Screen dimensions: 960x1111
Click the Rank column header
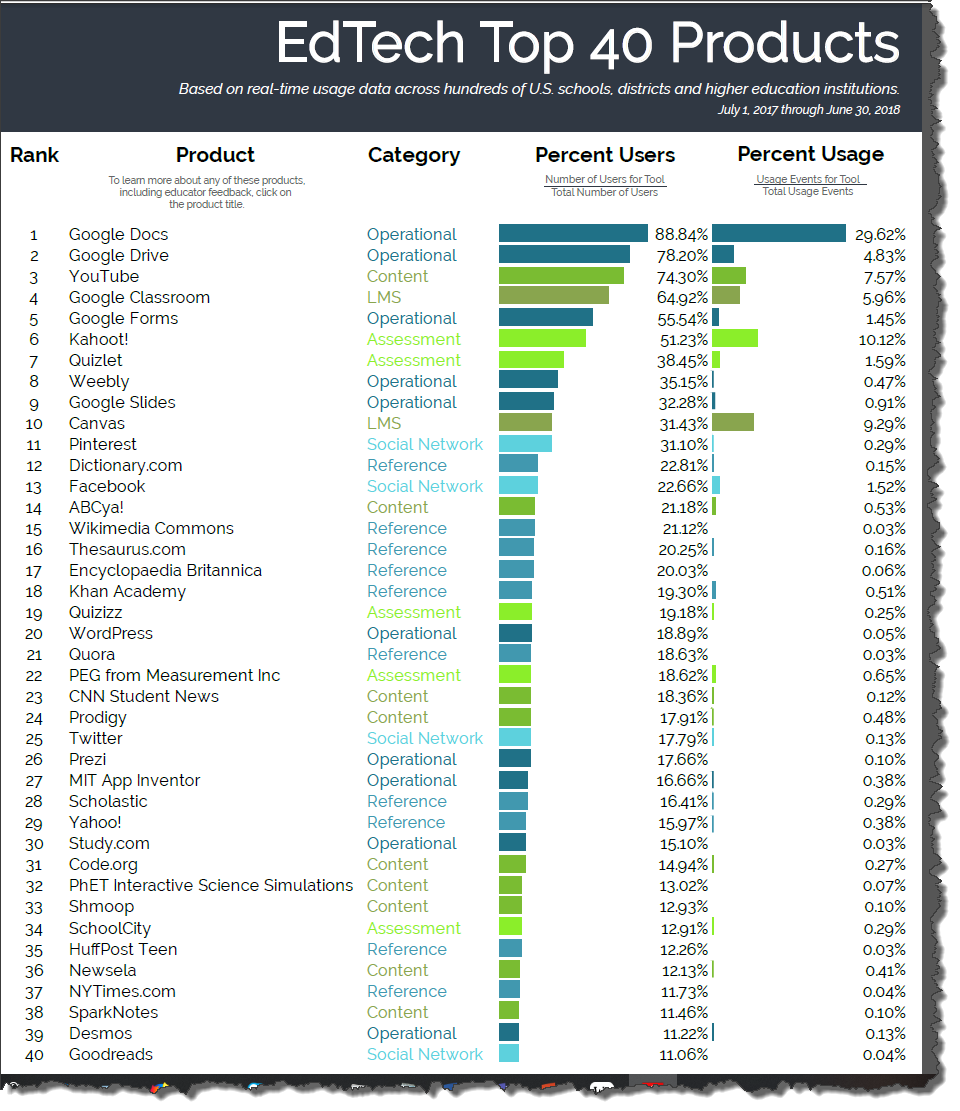click(x=34, y=155)
